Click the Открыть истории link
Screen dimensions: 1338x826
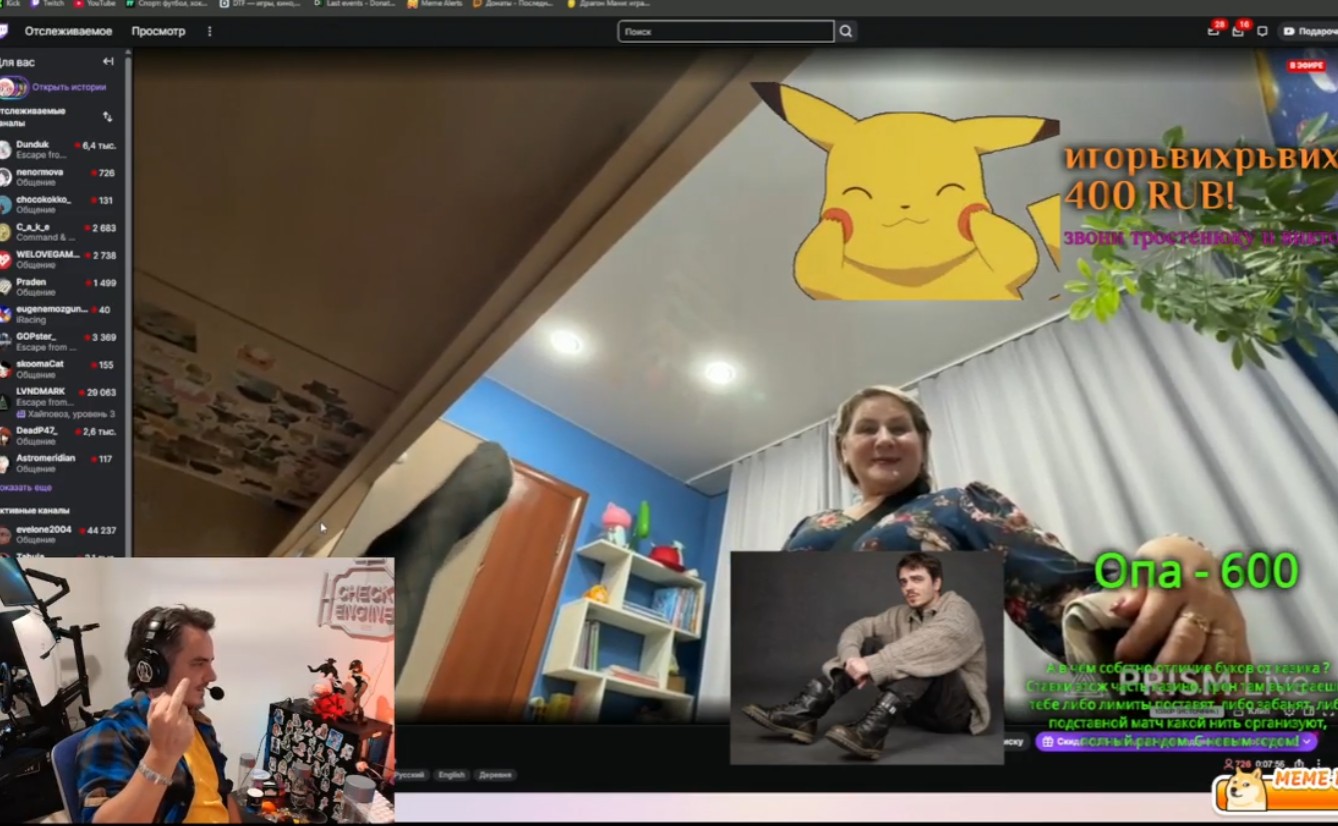point(69,87)
